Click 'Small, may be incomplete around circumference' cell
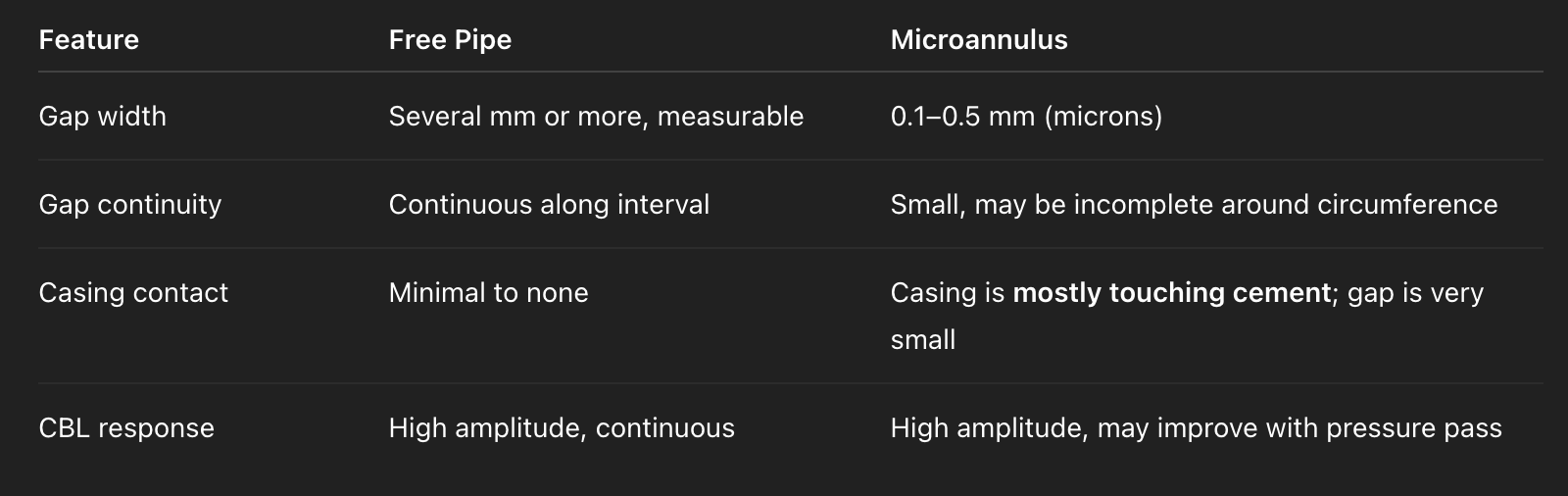 1193,205
